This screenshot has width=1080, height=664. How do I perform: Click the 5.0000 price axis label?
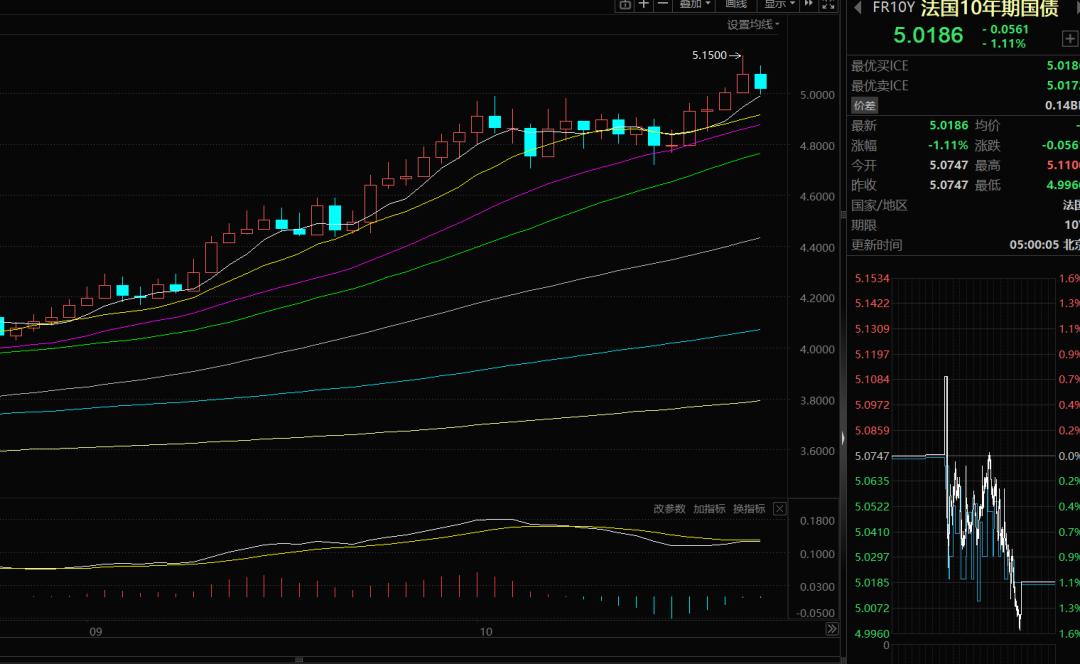[817, 95]
